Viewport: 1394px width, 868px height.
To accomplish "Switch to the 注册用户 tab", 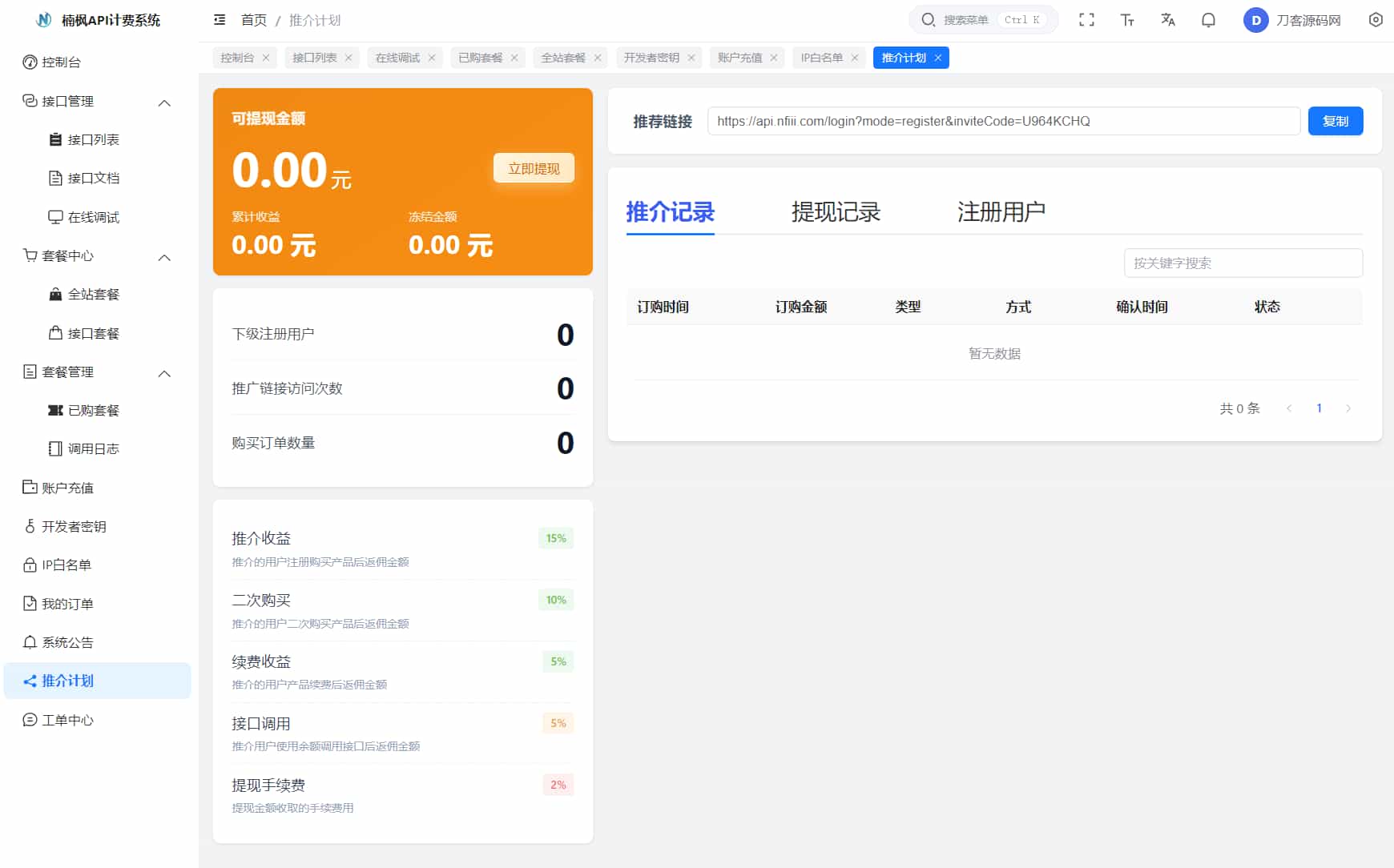I will click(1000, 211).
